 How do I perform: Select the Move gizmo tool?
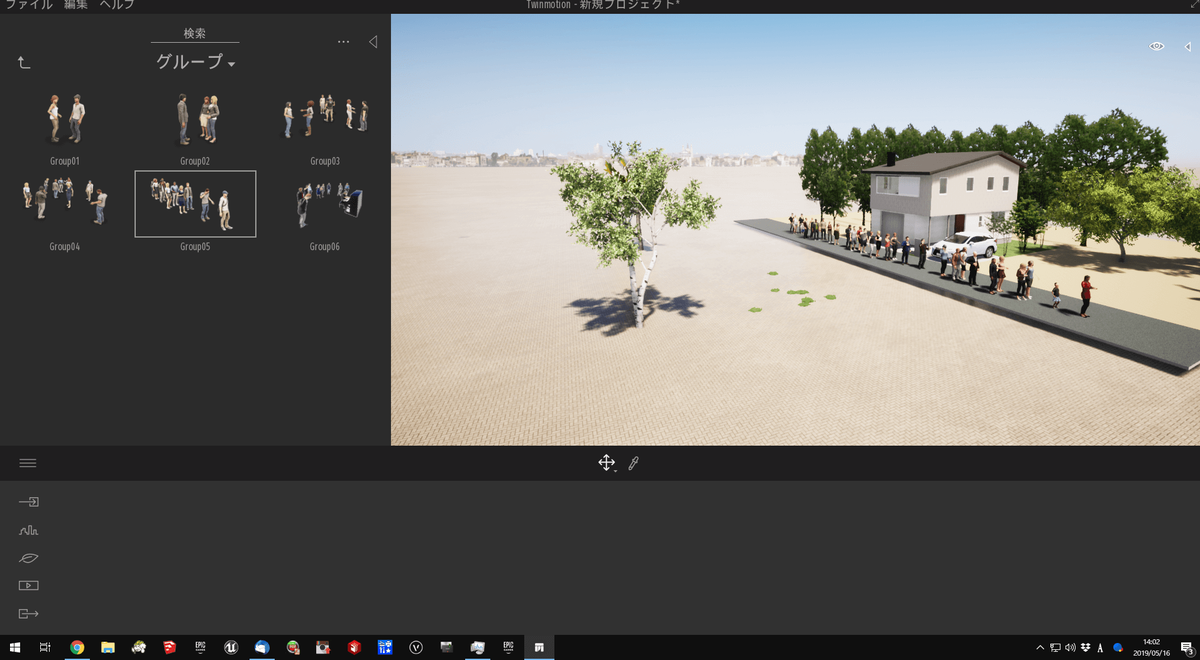click(606, 462)
